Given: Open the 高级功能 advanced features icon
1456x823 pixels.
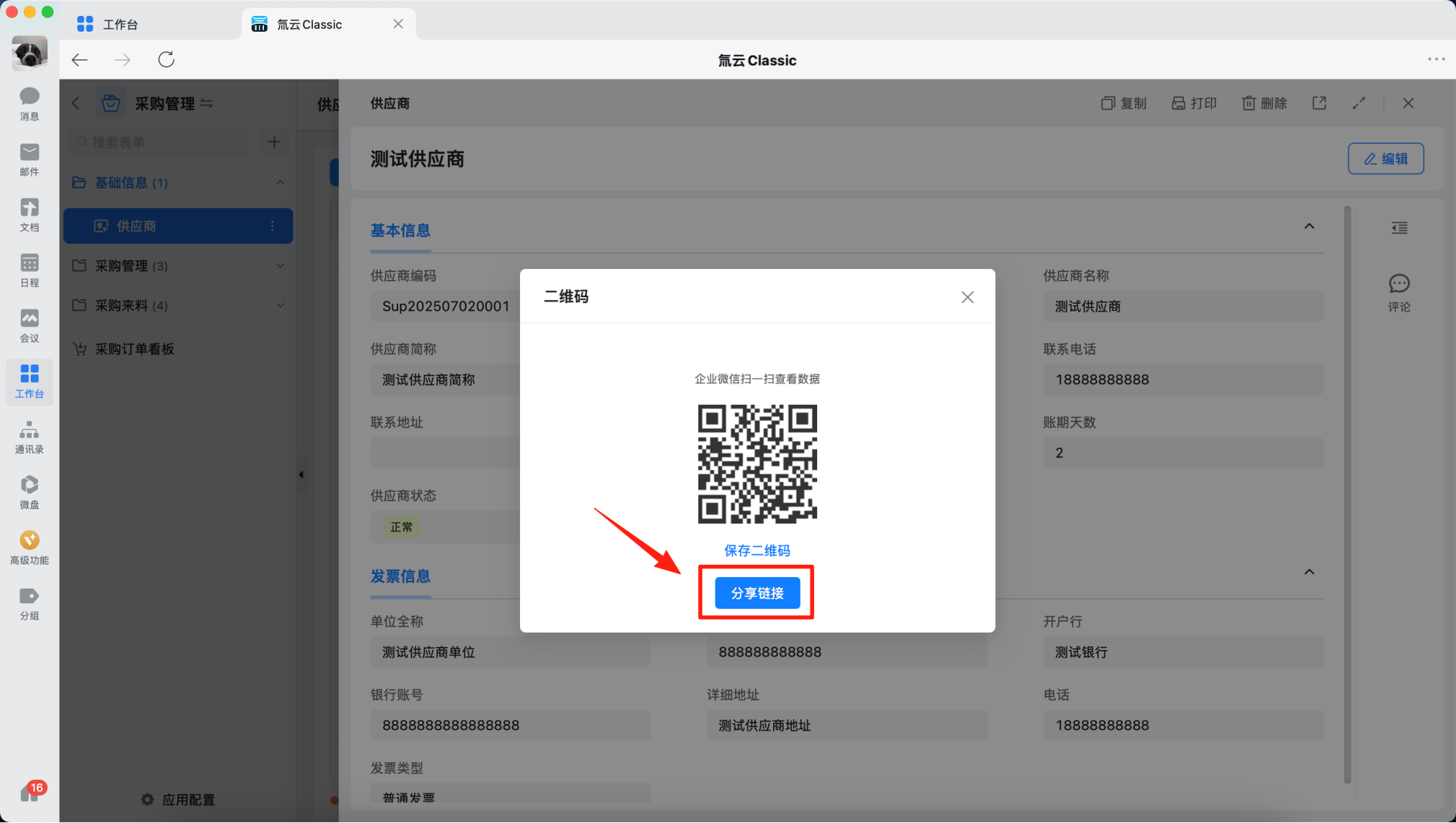Looking at the screenshot, I should [30, 548].
